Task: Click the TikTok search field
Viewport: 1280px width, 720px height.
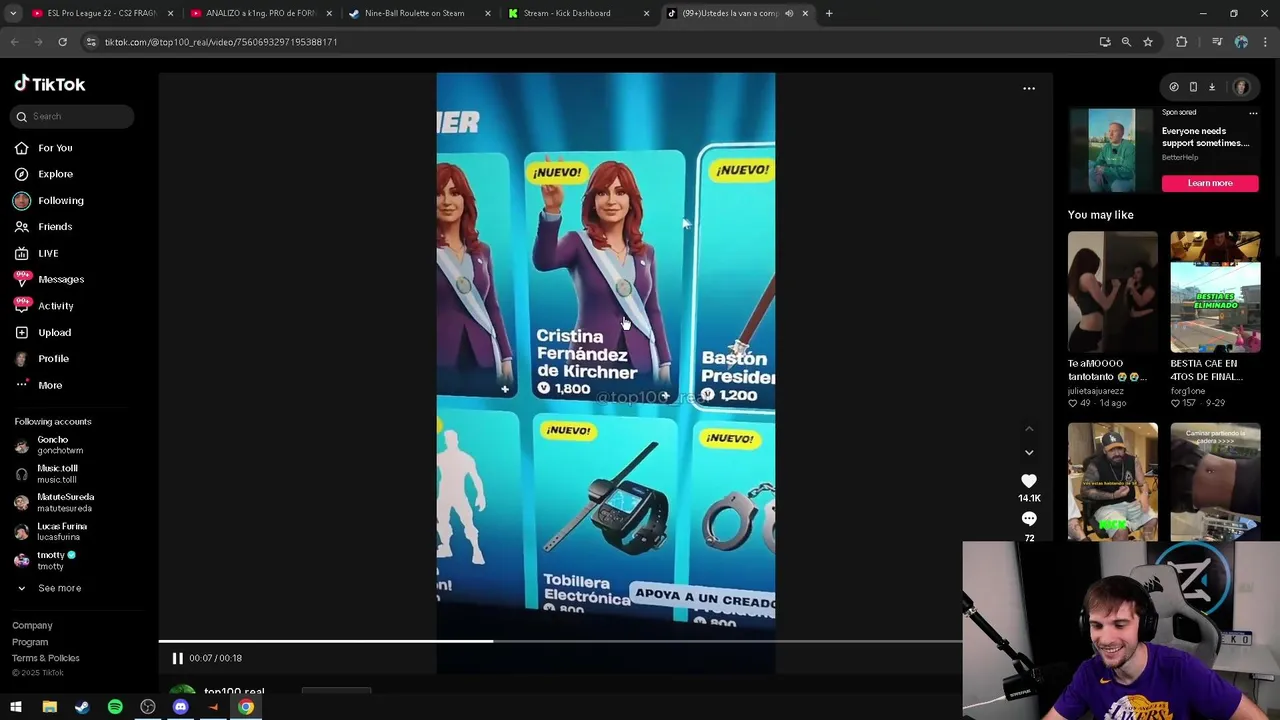Action: (73, 116)
